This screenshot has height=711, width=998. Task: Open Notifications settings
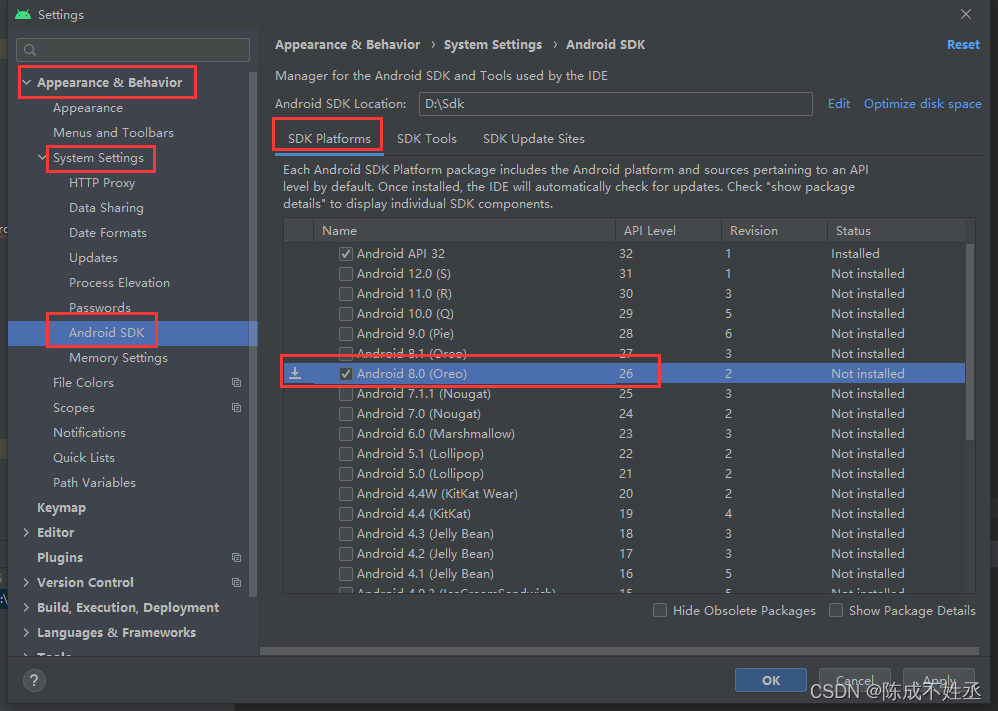(89, 433)
